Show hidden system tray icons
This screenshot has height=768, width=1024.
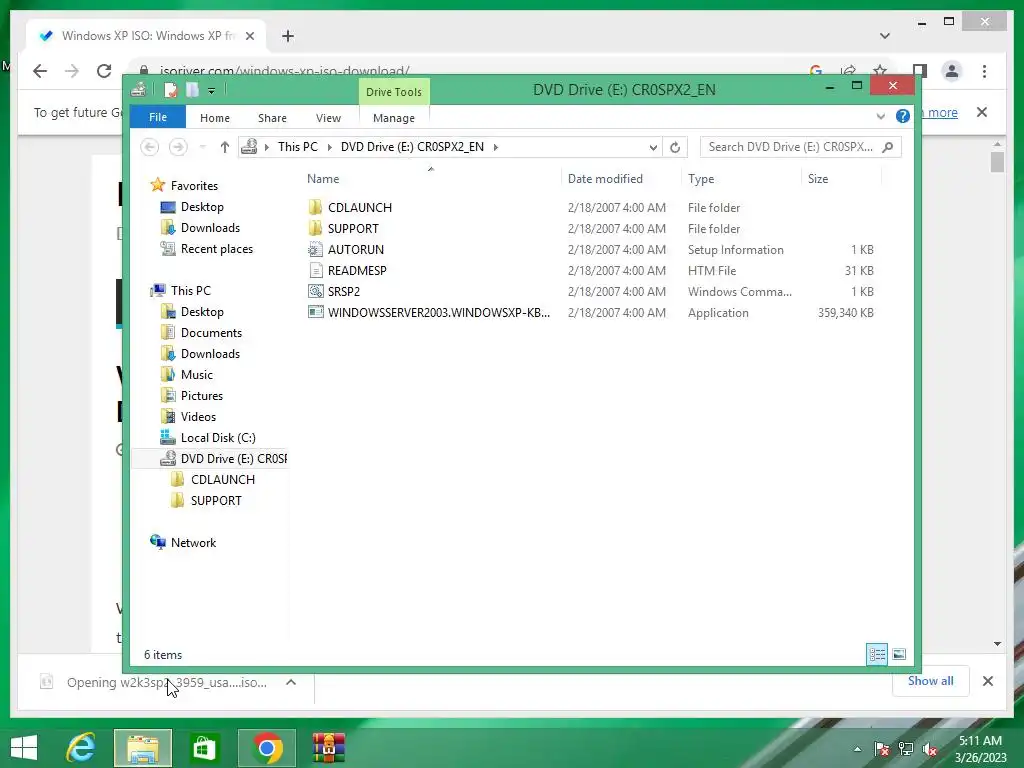click(x=857, y=749)
